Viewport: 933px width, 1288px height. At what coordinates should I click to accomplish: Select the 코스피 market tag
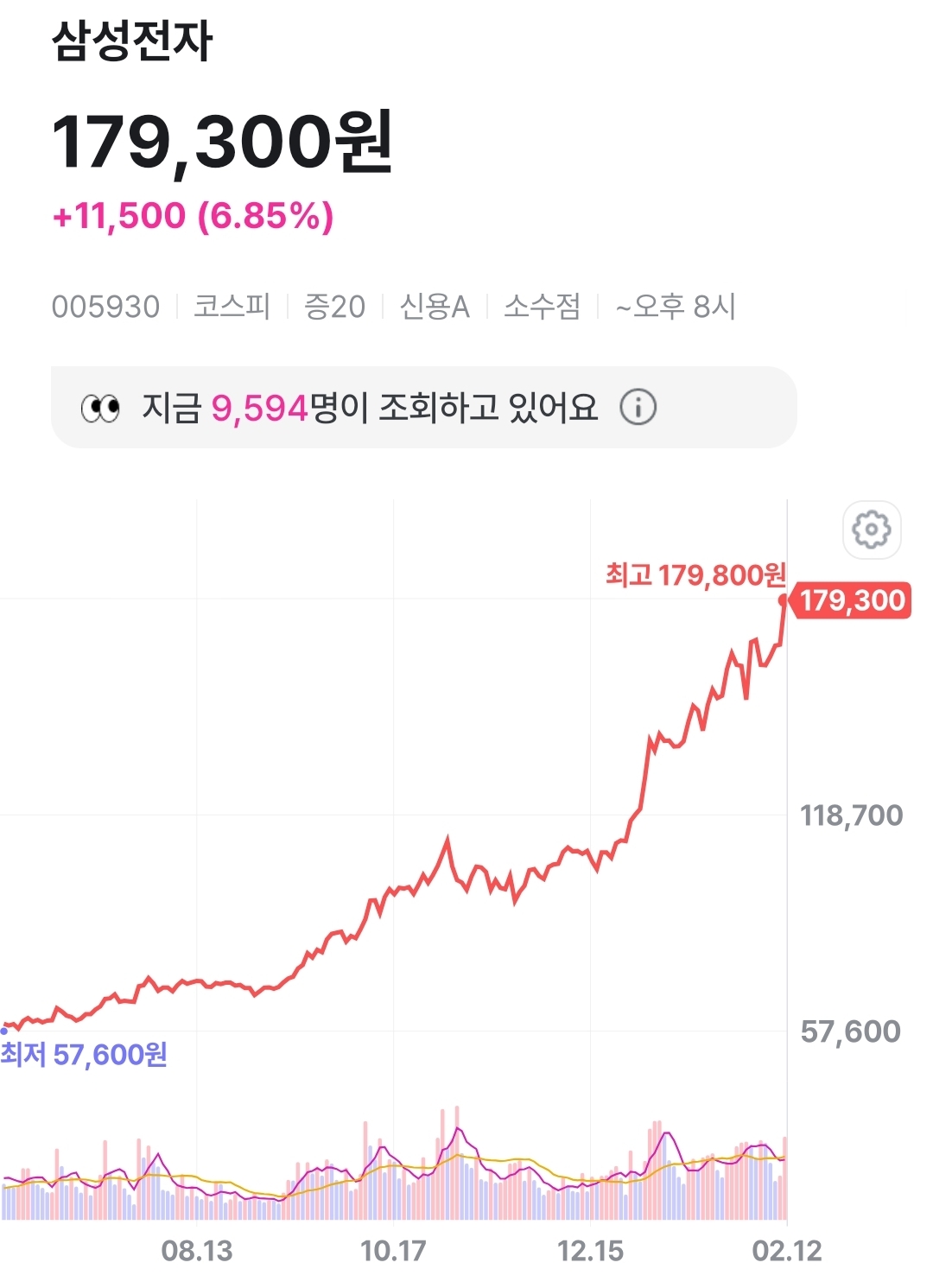(x=232, y=307)
